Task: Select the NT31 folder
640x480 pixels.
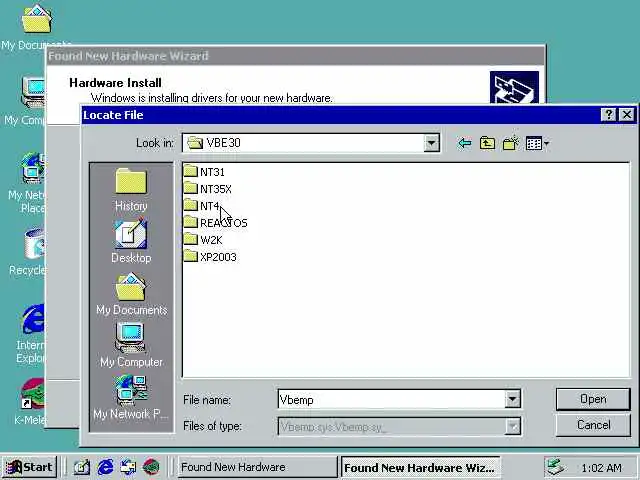Action: coord(204,171)
